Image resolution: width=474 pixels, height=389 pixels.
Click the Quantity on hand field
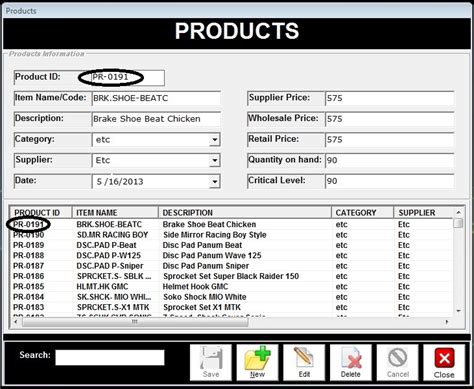pos(389,160)
